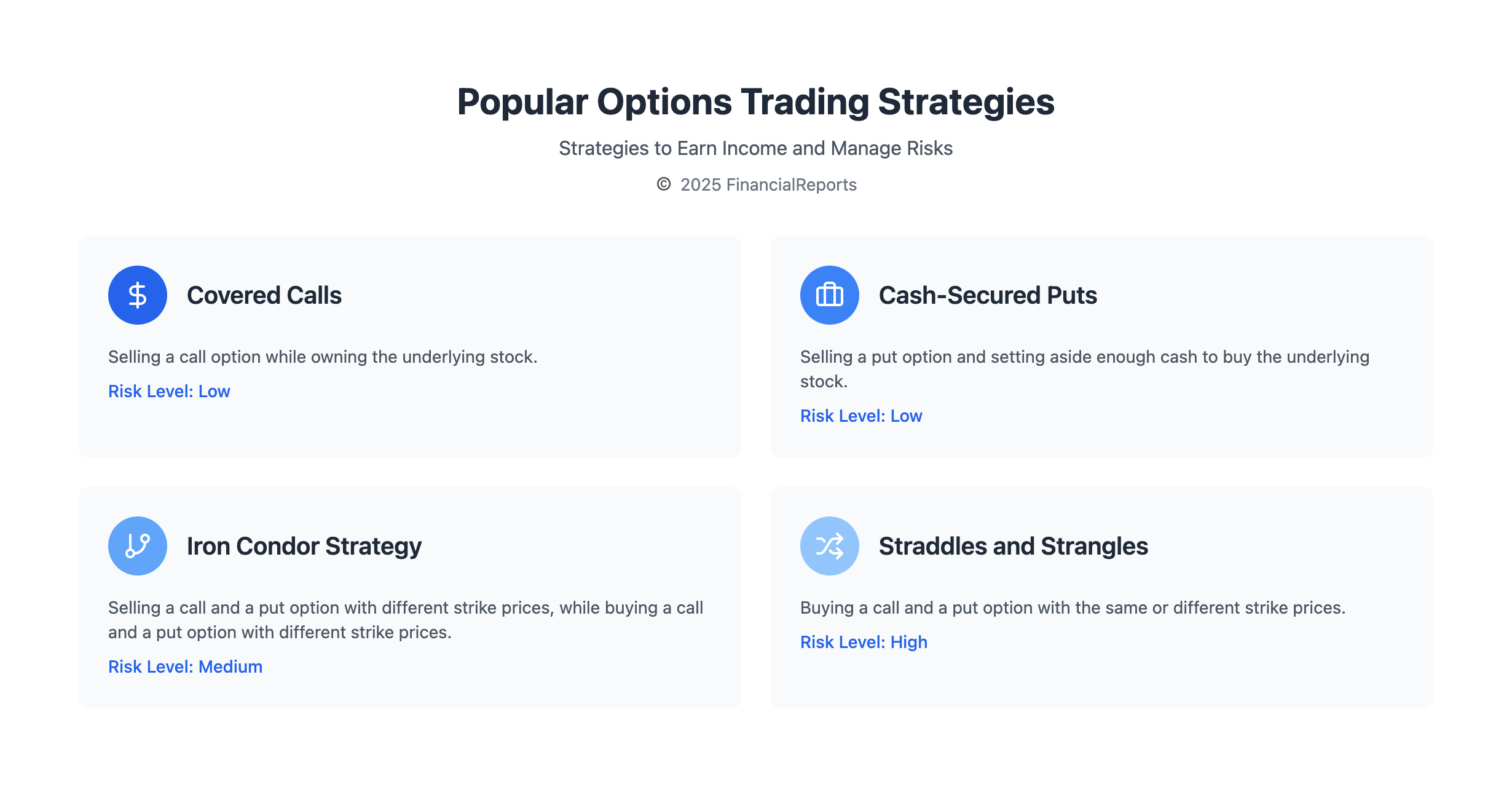The height and width of the screenshot is (787, 1512).
Task: Select the Covered Calls heading
Action: pos(264,295)
